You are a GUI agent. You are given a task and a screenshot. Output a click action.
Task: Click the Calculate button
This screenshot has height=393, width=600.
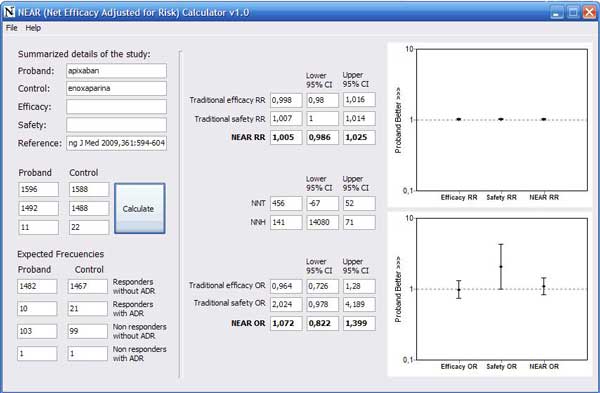click(140, 209)
